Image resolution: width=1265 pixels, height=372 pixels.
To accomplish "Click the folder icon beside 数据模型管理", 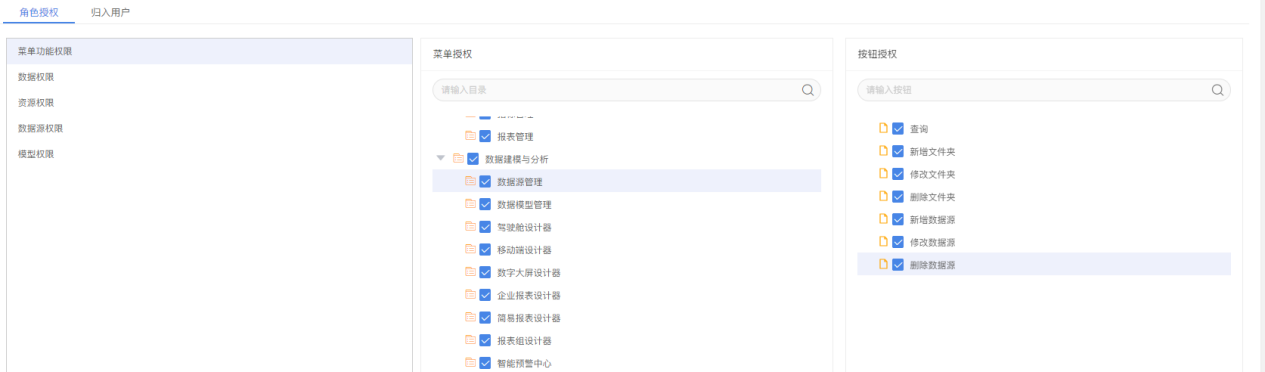I will coord(470,204).
